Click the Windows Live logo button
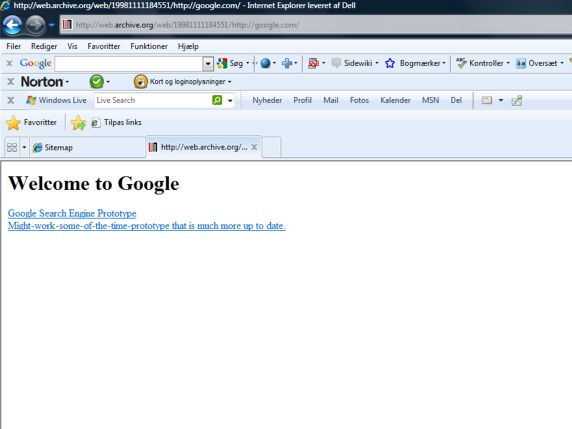The image size is (572, 429). click(56, 100)
